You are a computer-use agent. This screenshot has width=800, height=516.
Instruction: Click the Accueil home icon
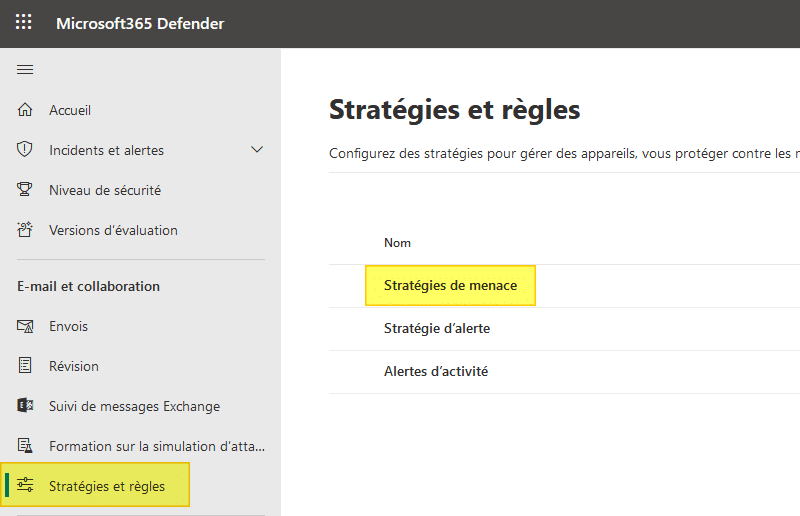point(26,110)
